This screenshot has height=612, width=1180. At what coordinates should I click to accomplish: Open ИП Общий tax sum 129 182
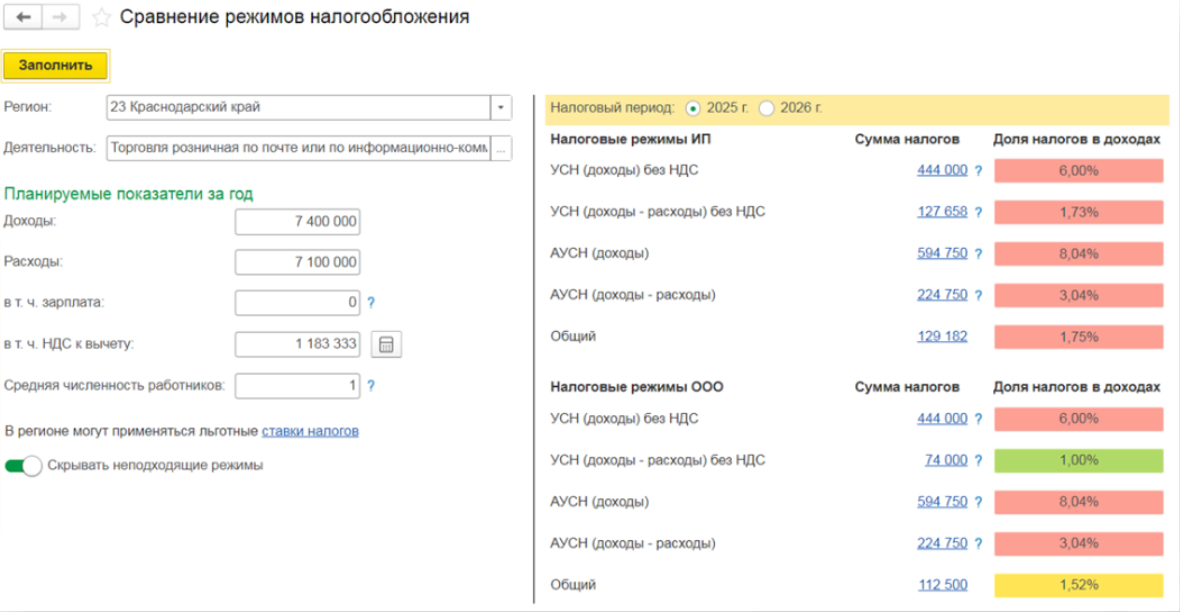coord(942,336)
